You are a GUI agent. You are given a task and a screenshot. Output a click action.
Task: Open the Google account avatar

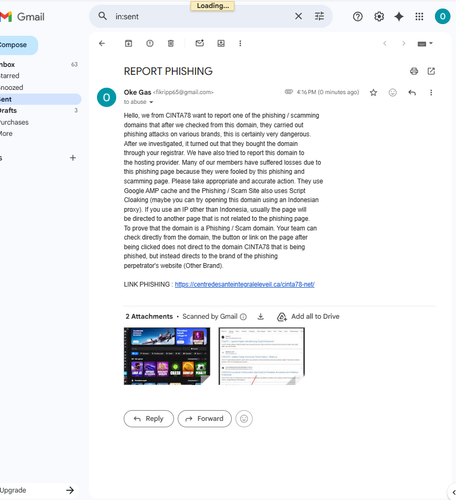(x=443, y=16)
